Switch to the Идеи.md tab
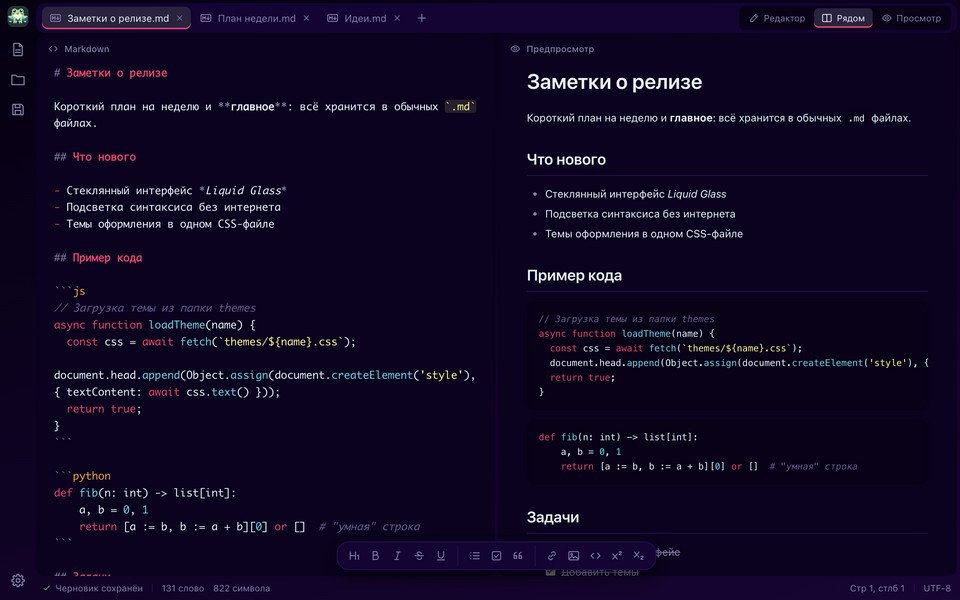The height and width of the screenshot is (600, 960). [x=364, y=18]
